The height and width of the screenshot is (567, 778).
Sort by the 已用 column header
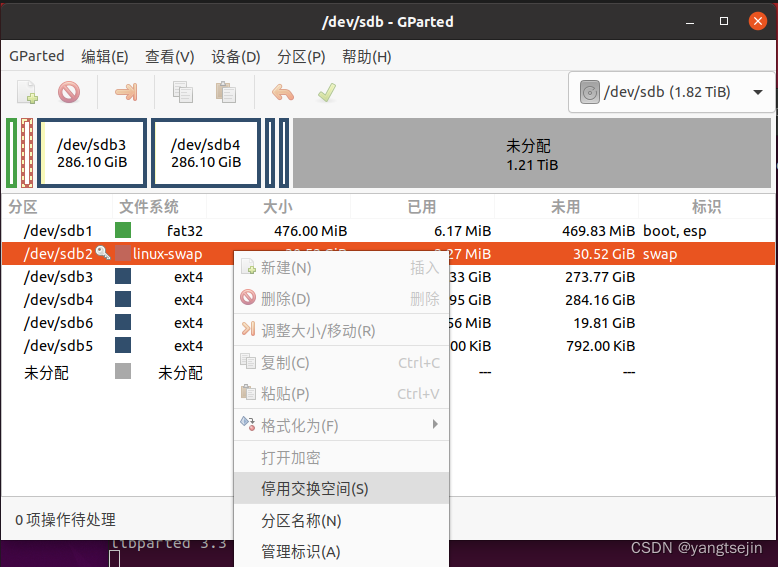(x=422, y=207)
